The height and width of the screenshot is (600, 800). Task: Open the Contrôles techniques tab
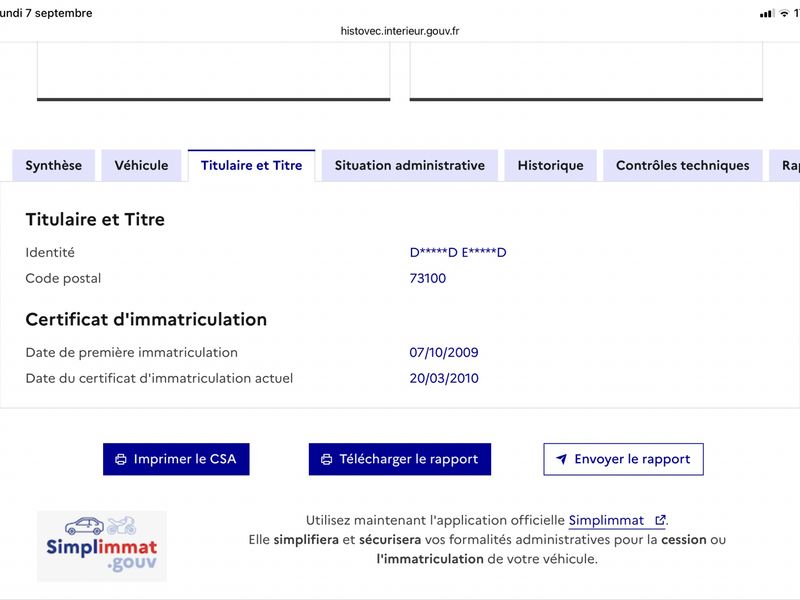click(x=683, y=165)
